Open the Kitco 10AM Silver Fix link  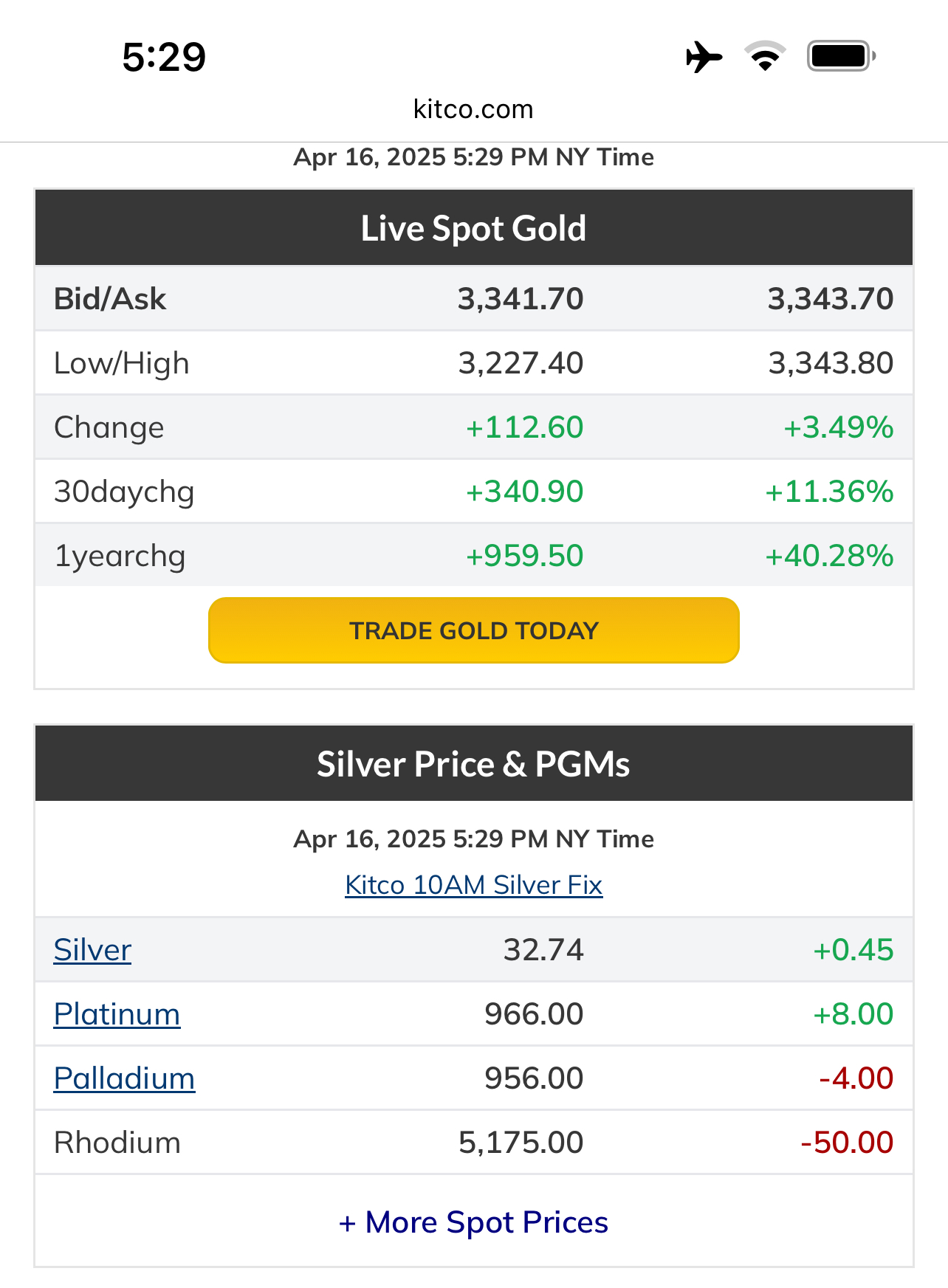473,884
